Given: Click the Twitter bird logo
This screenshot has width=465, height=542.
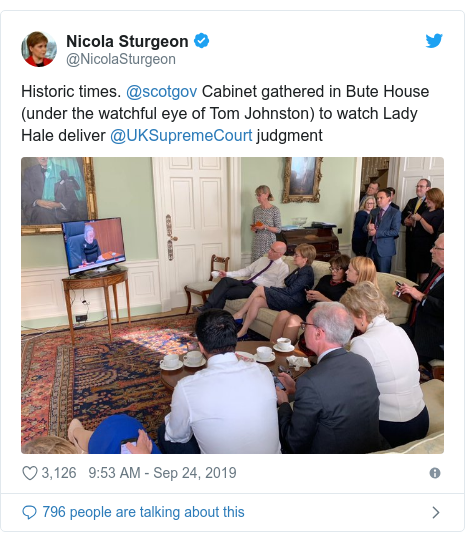Looking at the screenshot, I should (434, 41).
